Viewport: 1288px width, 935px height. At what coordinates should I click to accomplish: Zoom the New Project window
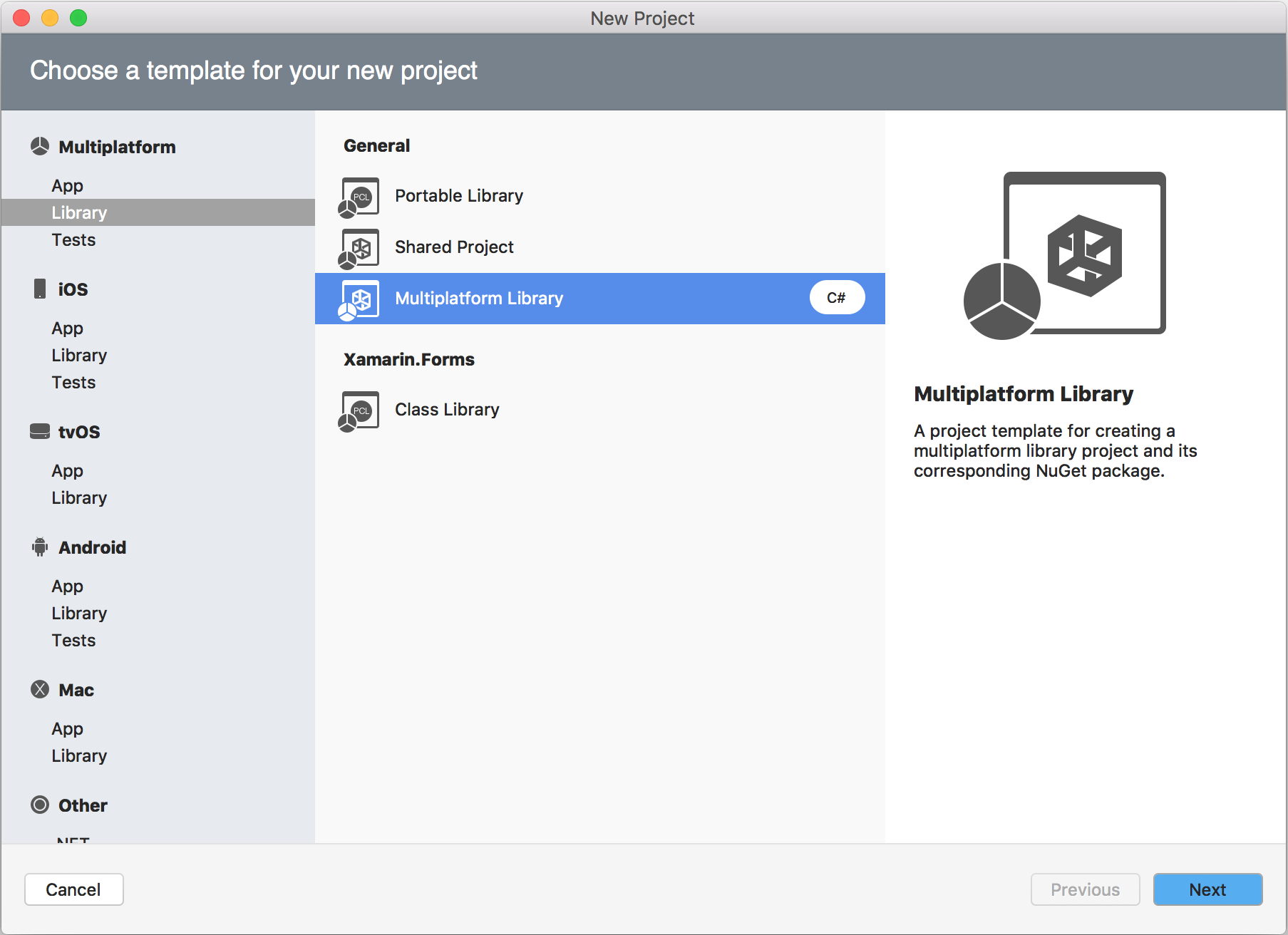click(78, 18)
